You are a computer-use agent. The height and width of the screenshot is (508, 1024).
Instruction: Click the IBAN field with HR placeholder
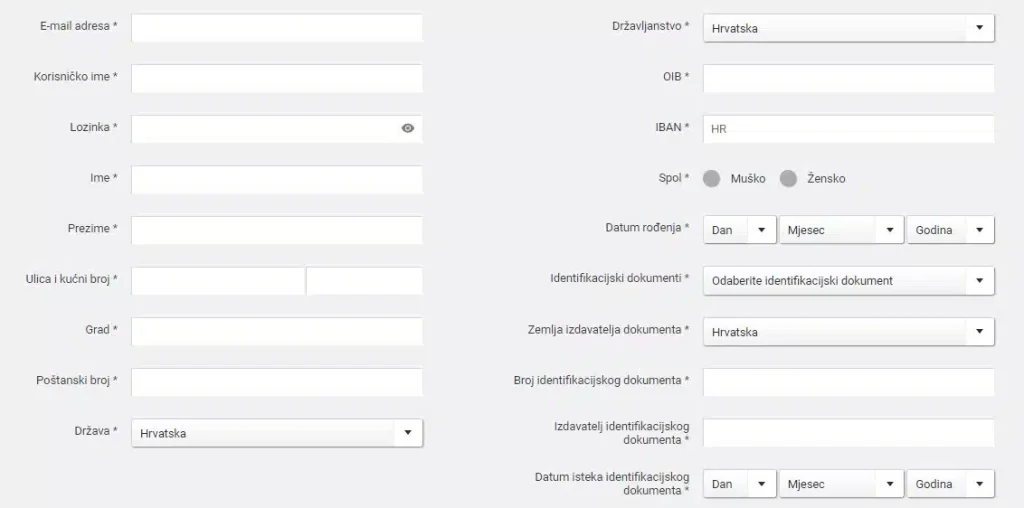pyautogui.click(x=848, y=129)
